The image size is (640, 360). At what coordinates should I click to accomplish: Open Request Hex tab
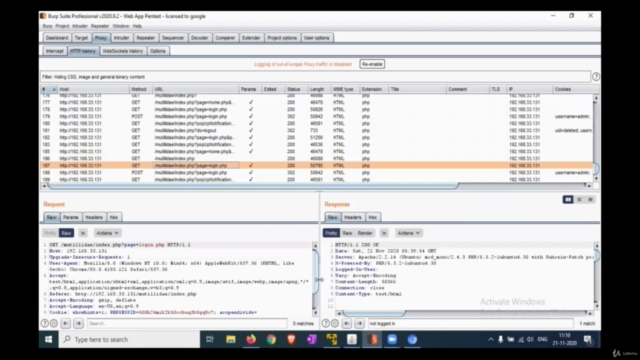(x=113, y=218)
